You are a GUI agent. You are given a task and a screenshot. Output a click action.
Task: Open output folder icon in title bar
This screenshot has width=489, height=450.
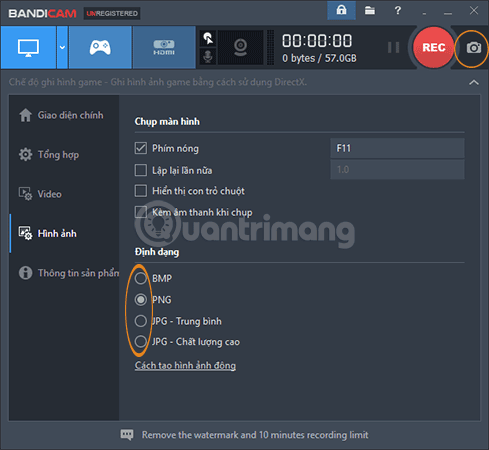point(370,11)
